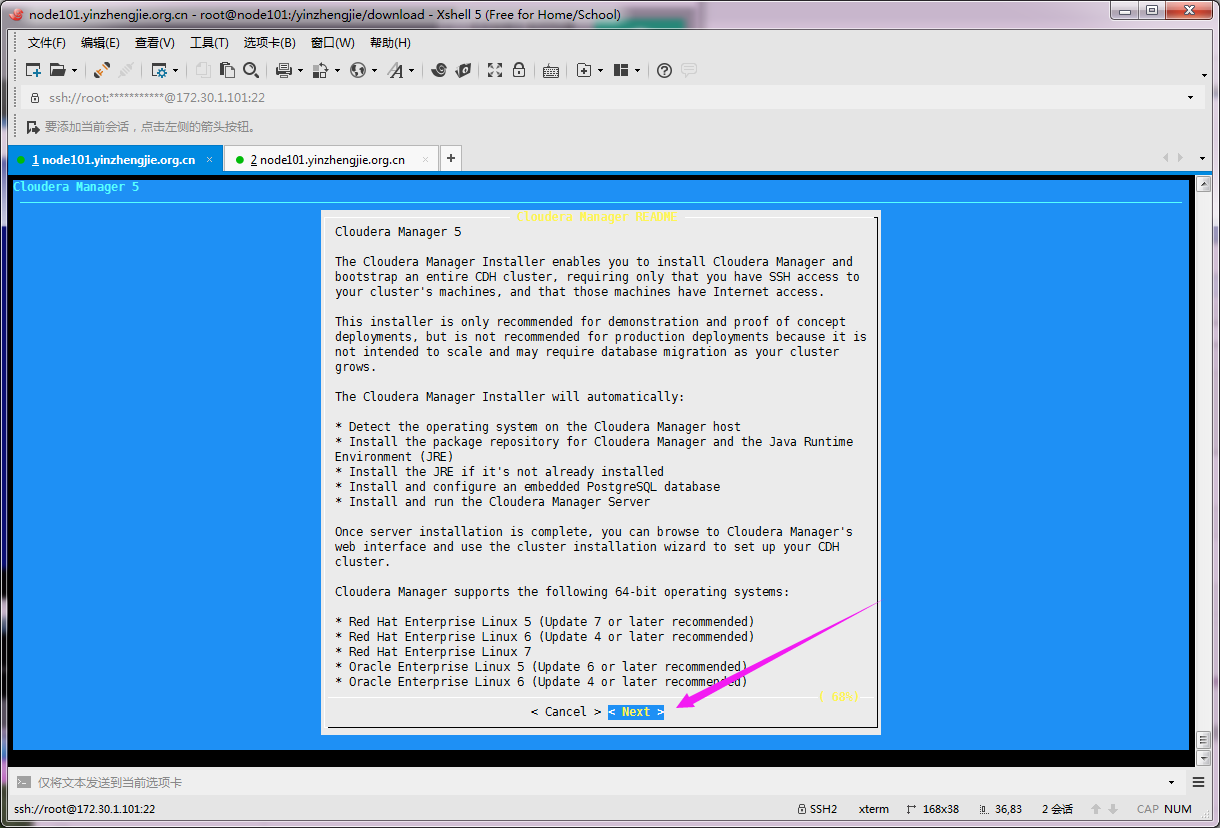This screenshot has width=1220, height=828.
Task: Expand the address bar history dropdown
Action: click(x=1190, y=98)
